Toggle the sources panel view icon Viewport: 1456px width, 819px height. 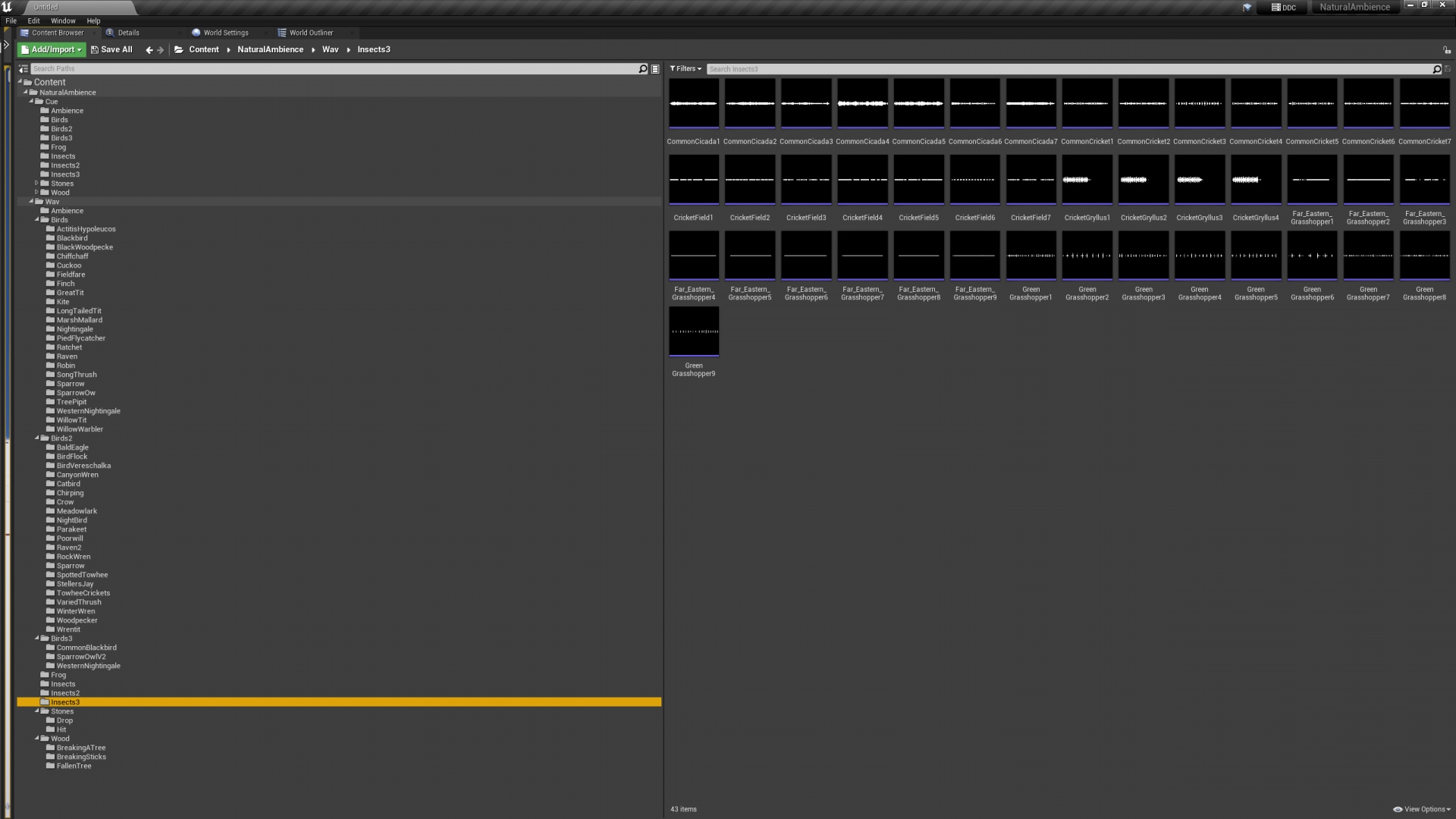coord(24,69)
